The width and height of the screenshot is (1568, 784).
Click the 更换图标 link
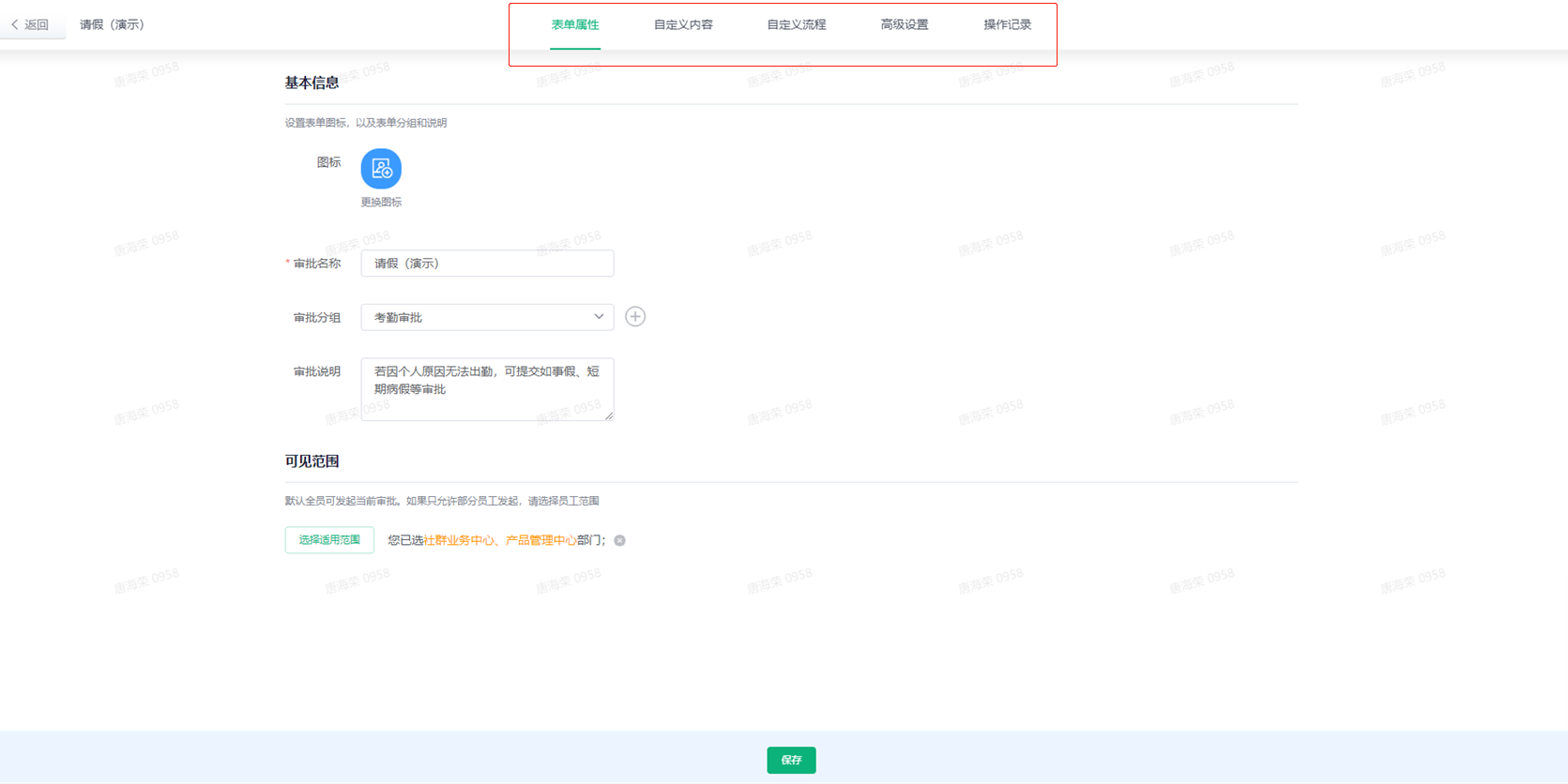point(381,203)
